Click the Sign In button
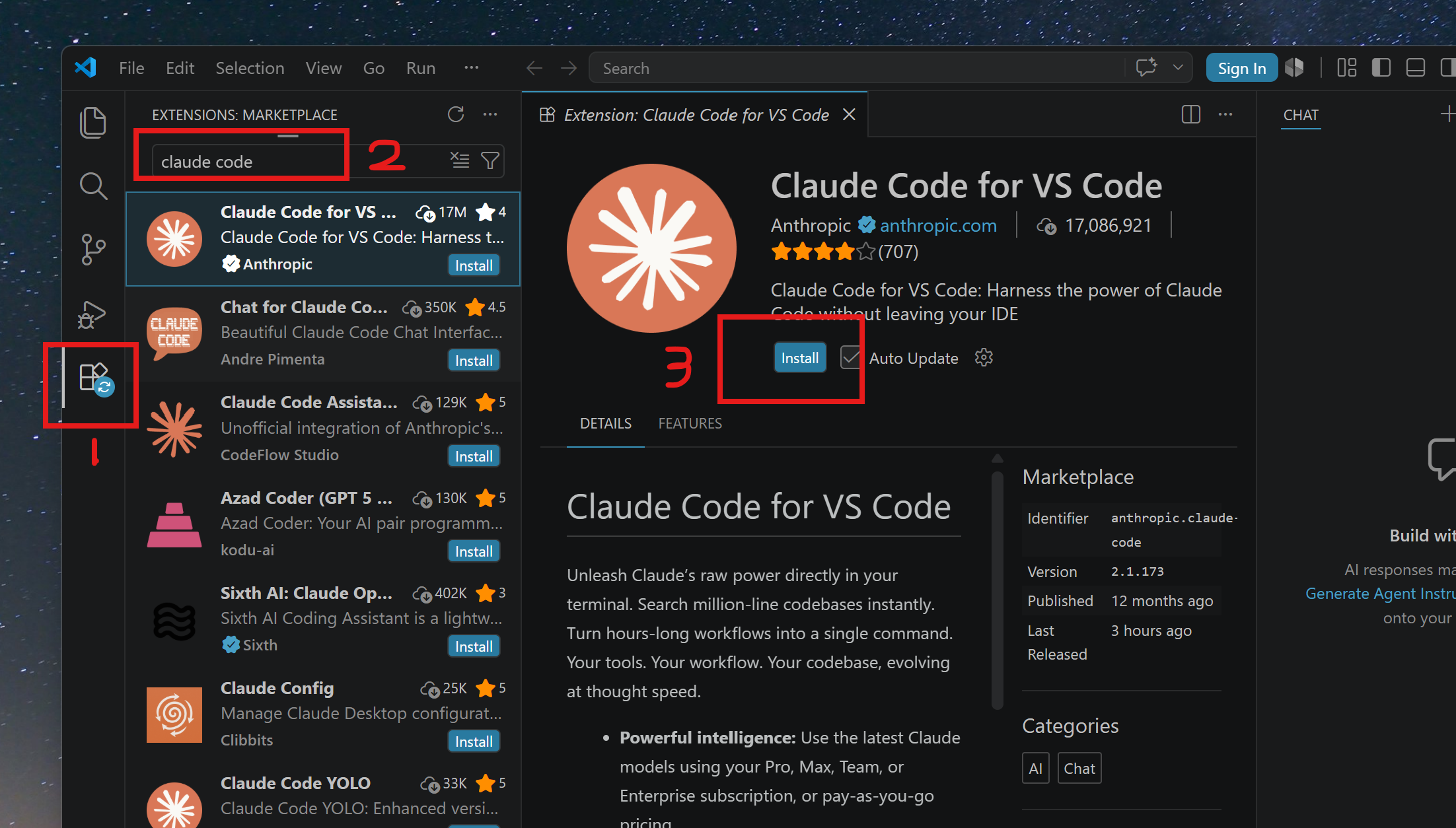The height and width of the screenshot is (828, 1456). click(x=1242, y=68)
